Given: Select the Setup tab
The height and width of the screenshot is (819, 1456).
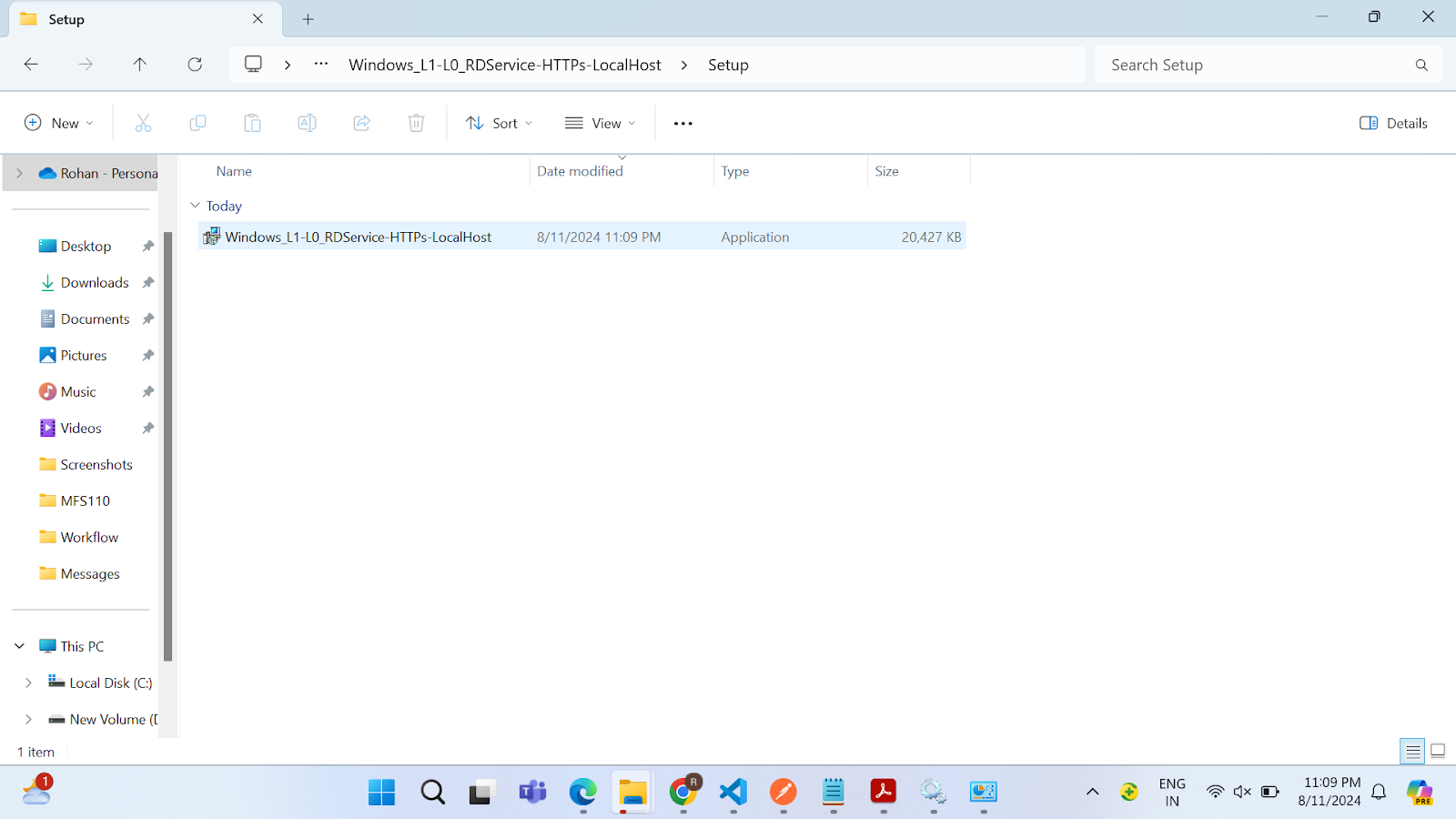Looking at the screenshot, I should 146,19.
